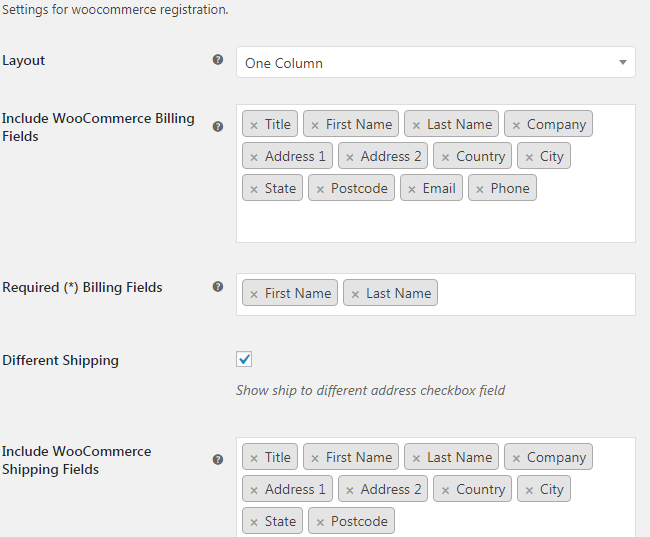
Task: Click help icon for Include WooCommerce Billing Fields
Action: pos(218,126)
